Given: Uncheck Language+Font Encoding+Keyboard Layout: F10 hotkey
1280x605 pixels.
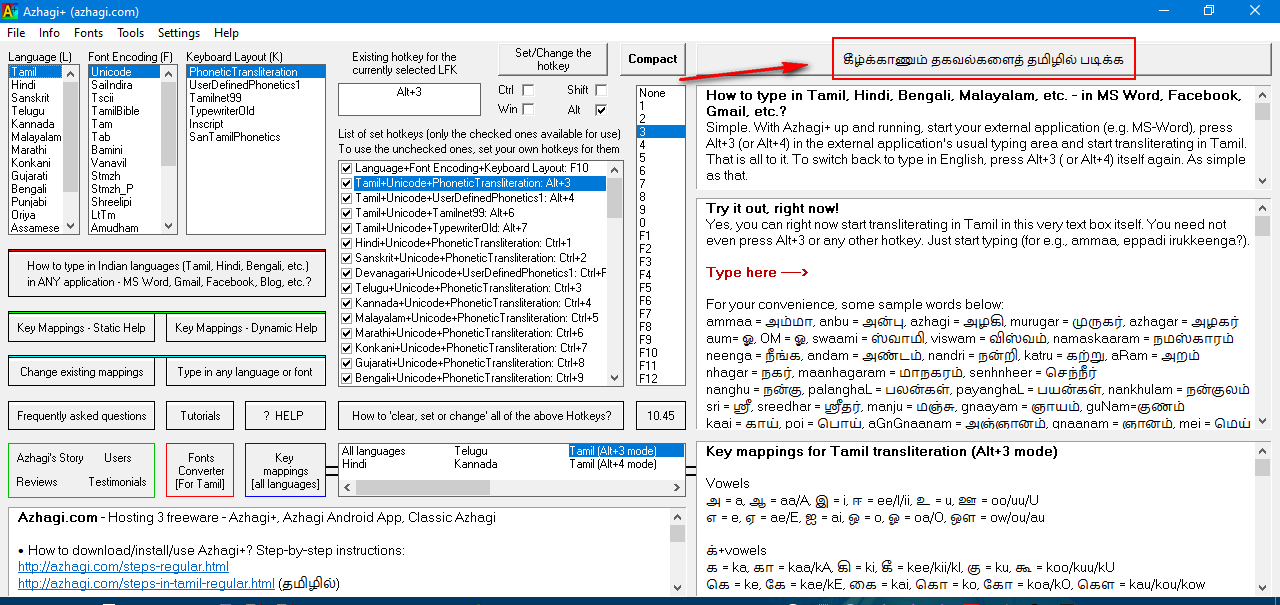Looking at the screenshot, I should [346, 168].
